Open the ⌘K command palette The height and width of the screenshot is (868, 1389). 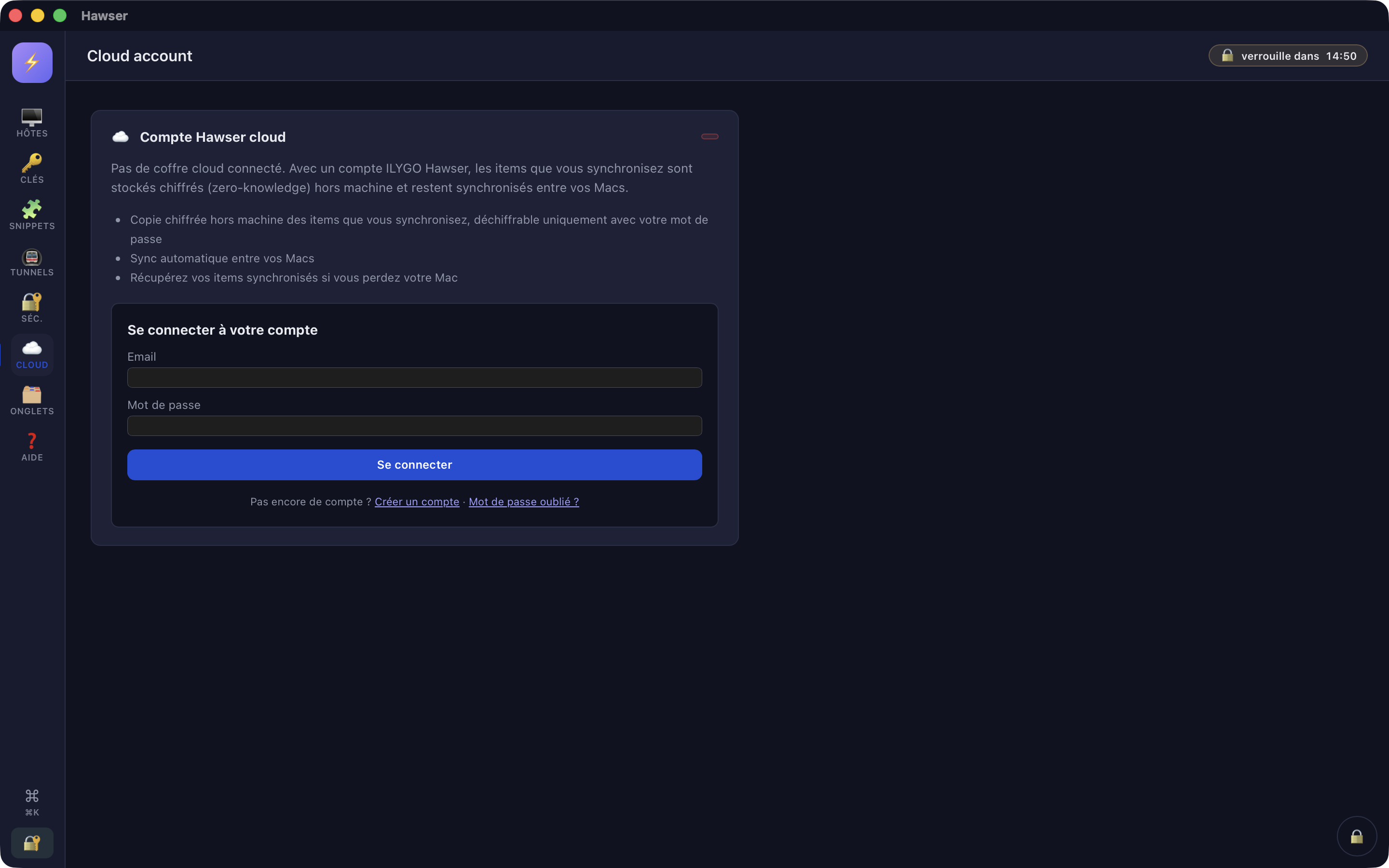(x=32, y=802)
